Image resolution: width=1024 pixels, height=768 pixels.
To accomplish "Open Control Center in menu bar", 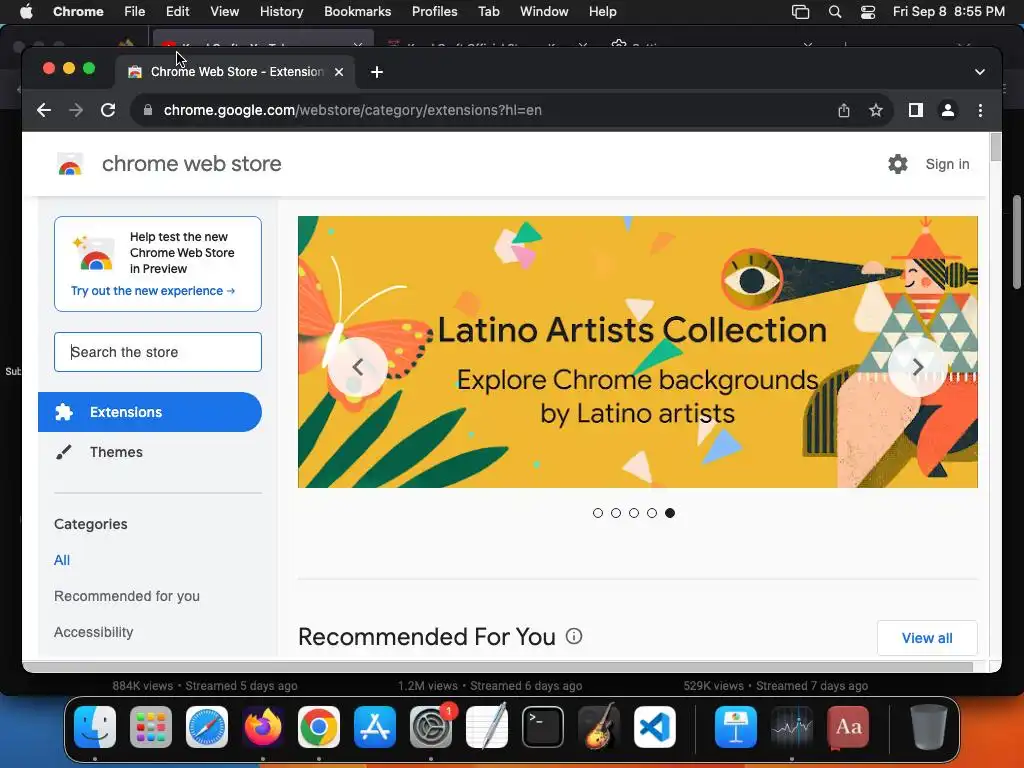I will click(x=867, y=11).
